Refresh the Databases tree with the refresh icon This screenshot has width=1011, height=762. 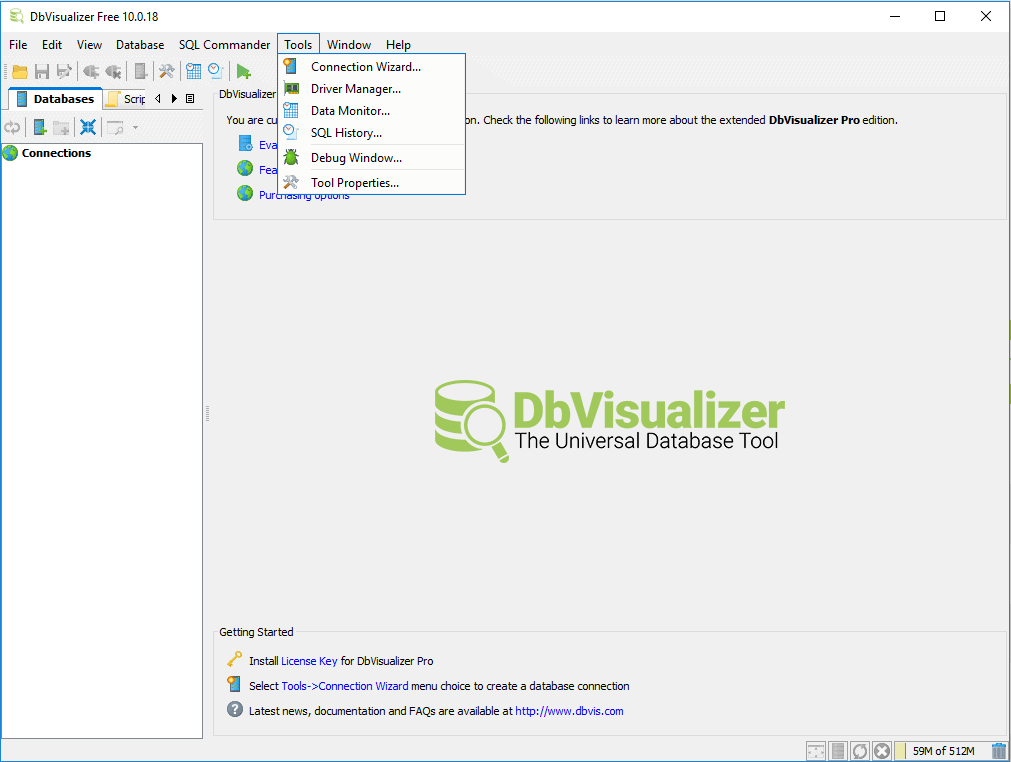(12, 126)
